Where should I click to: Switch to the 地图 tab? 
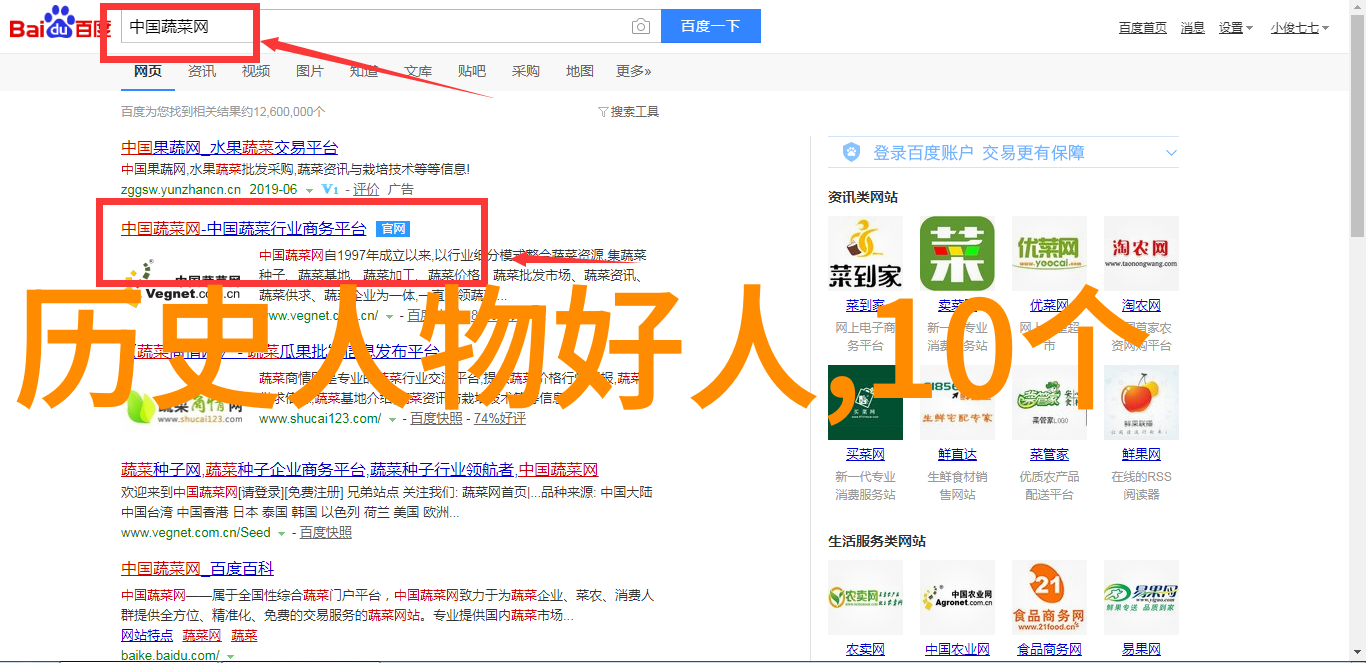point(580,71)
